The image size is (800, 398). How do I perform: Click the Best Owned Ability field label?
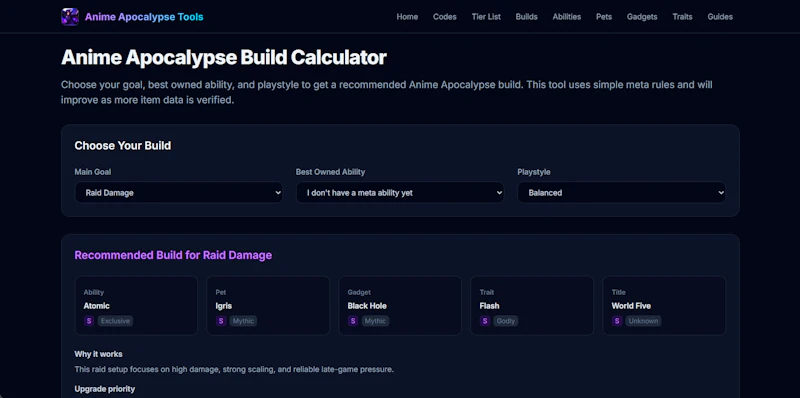330,172
